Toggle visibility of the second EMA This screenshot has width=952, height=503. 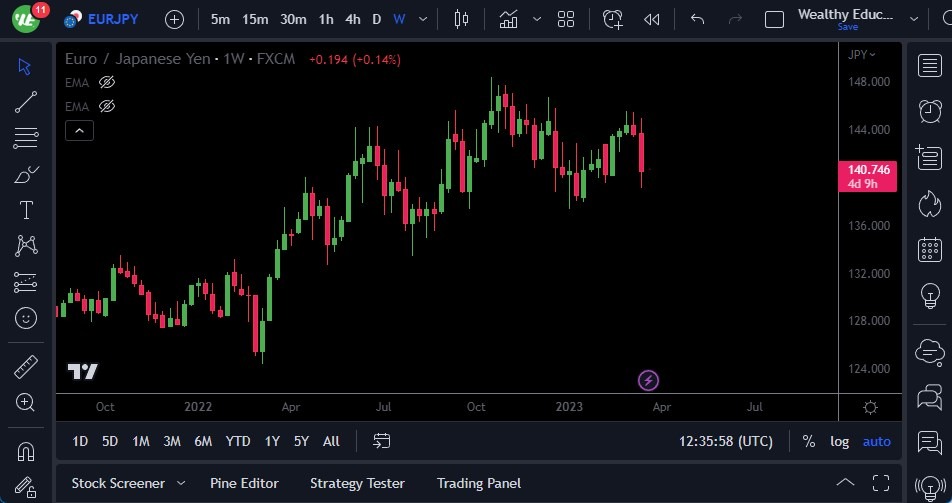(x=107, y=106)
